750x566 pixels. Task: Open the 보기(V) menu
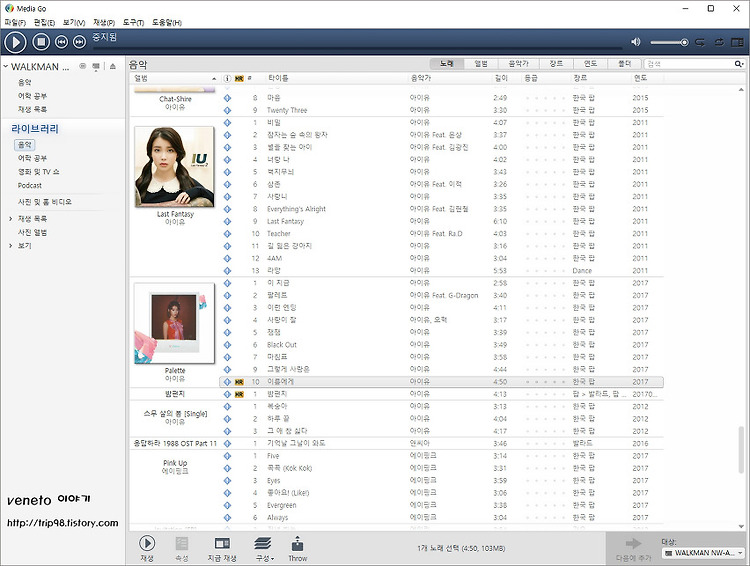(74, 22)
